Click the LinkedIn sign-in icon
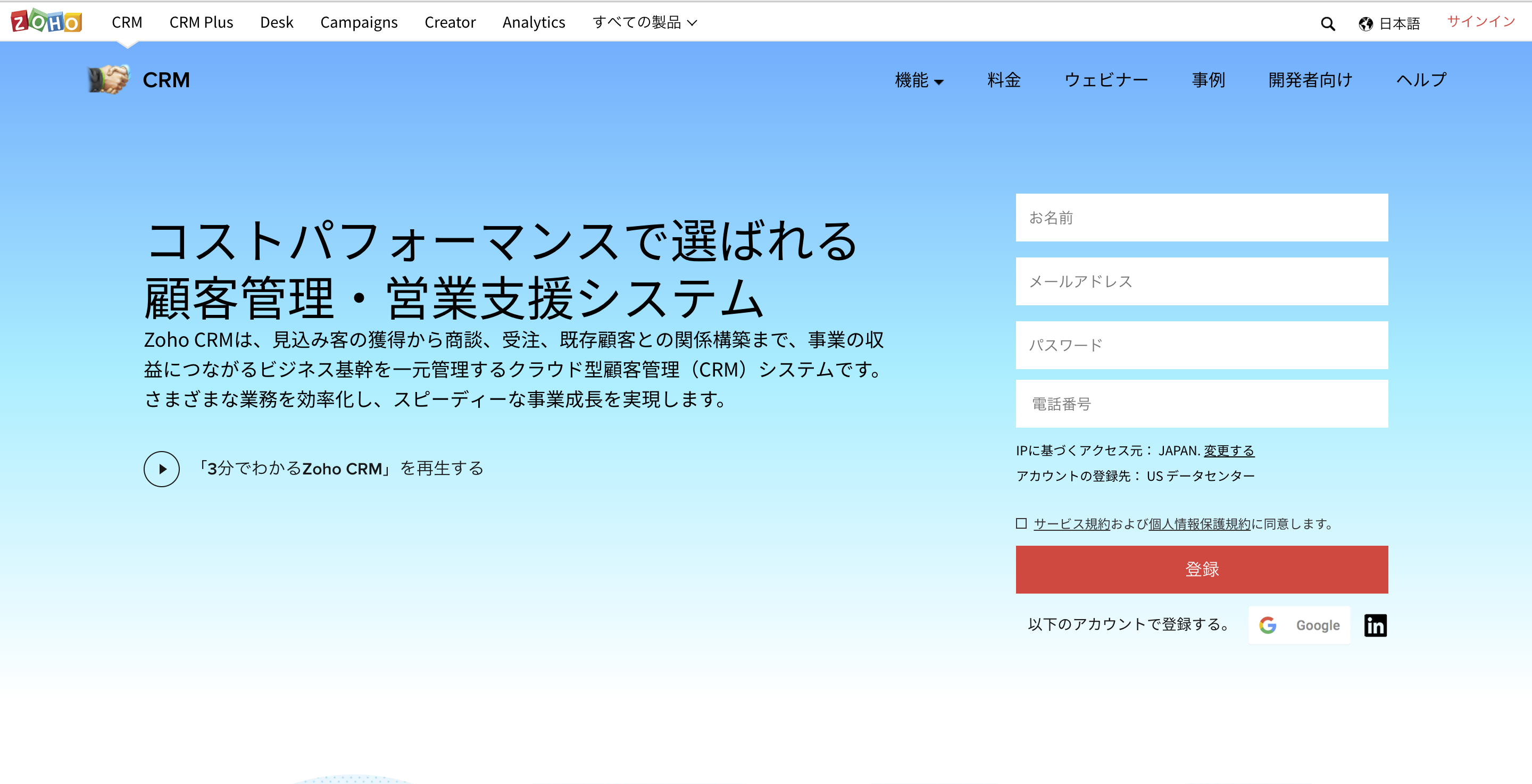Viewport: 1532px width, 784px height. [1378, 624]
